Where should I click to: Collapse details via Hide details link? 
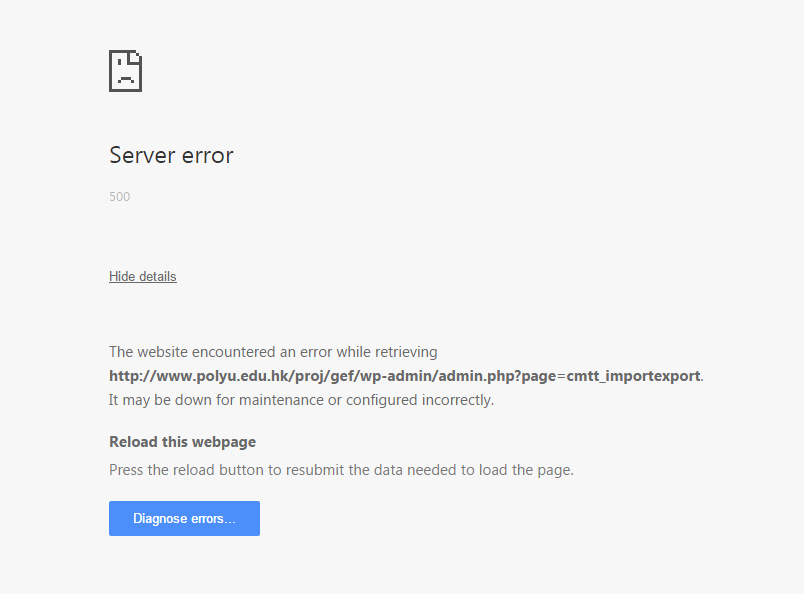pyautogui.click(x=143, y=276)
